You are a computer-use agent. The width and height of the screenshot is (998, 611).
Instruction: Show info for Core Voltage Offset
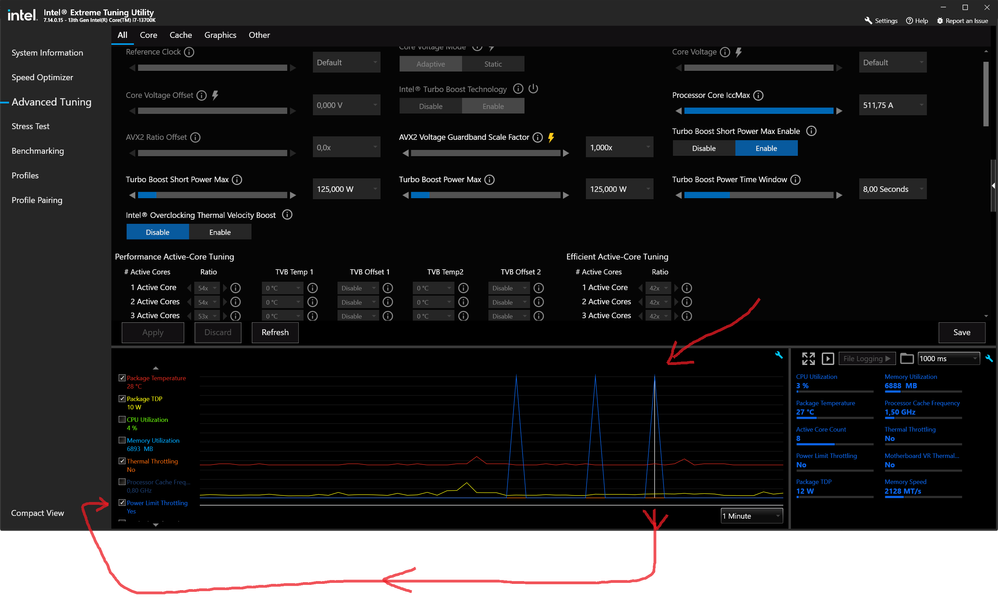(201, 95)
